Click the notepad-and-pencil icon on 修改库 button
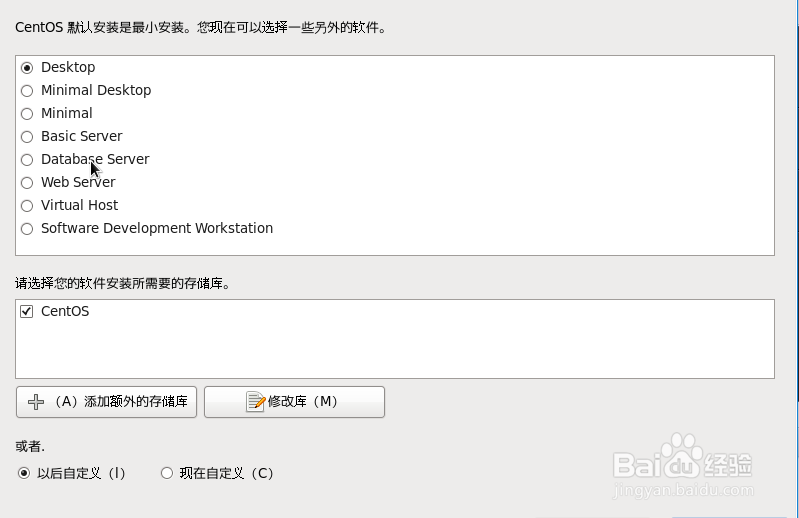This screenshot has height=518, width=799. tap(255, 402)
